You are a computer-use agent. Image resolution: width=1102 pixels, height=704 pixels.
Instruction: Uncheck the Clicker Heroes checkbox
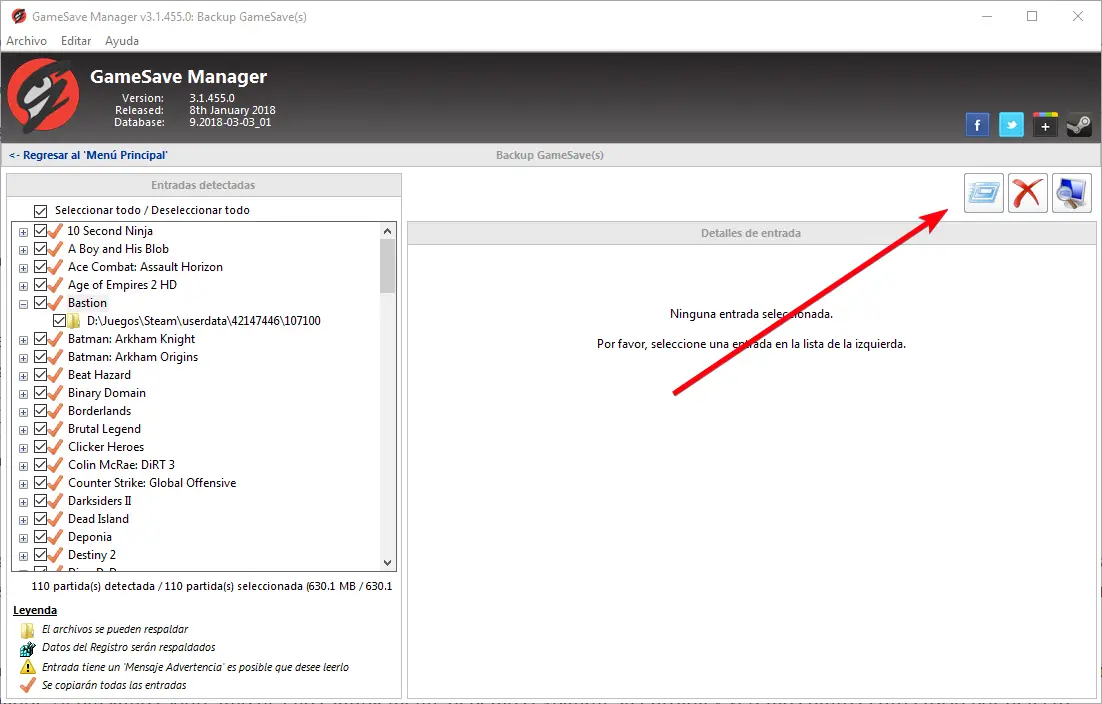coord(40,447)
